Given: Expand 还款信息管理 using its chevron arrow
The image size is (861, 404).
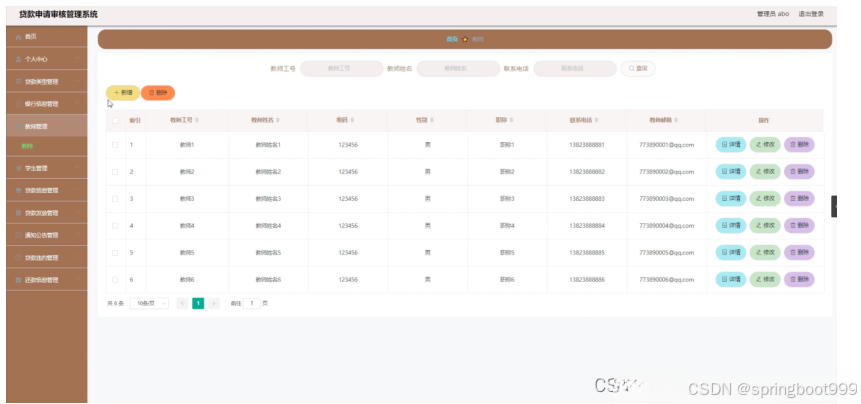Looking at the screenshot, I should click(77, 280).
